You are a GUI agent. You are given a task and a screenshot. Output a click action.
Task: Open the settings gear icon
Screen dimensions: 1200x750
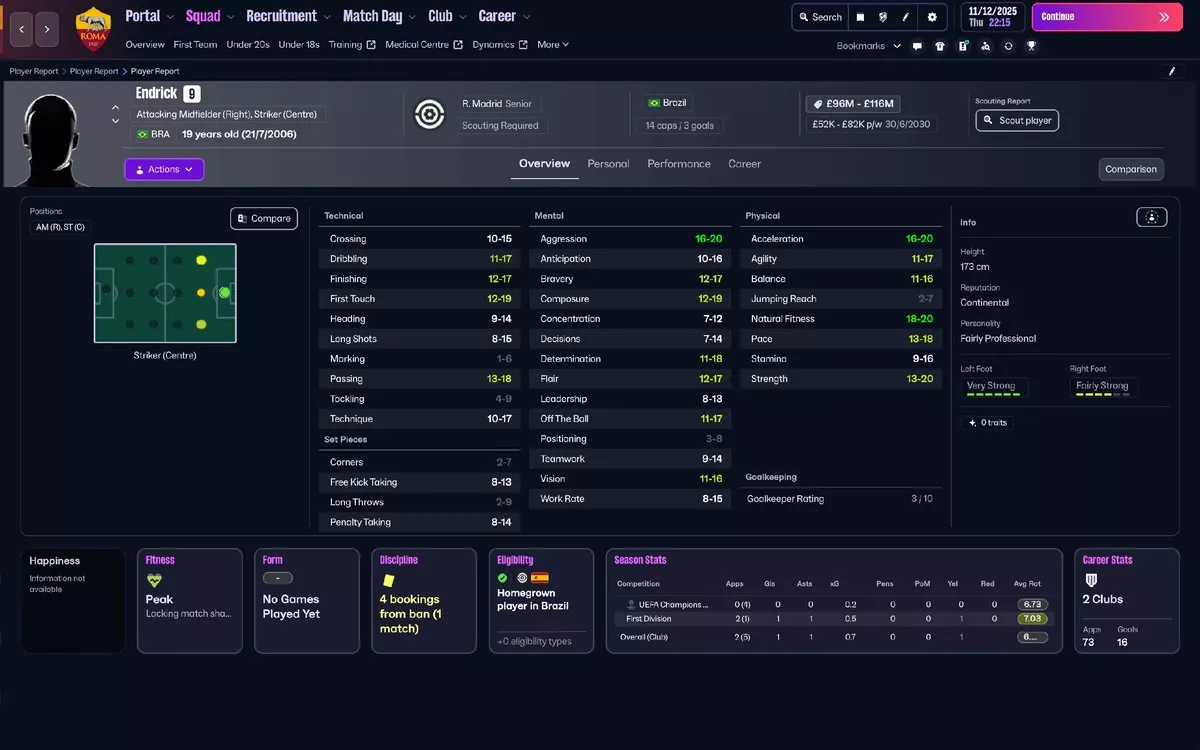(932, 17)
